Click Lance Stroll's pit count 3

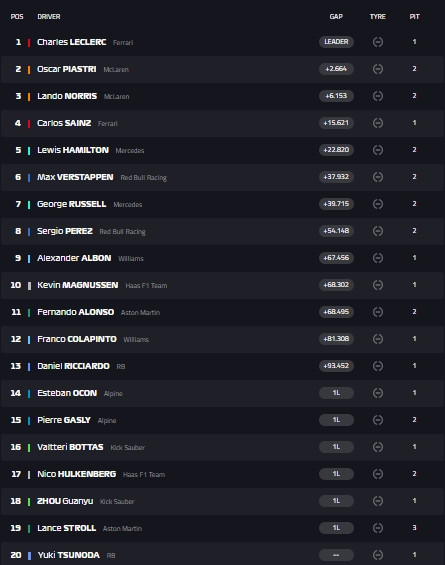(x=414, y=528)
